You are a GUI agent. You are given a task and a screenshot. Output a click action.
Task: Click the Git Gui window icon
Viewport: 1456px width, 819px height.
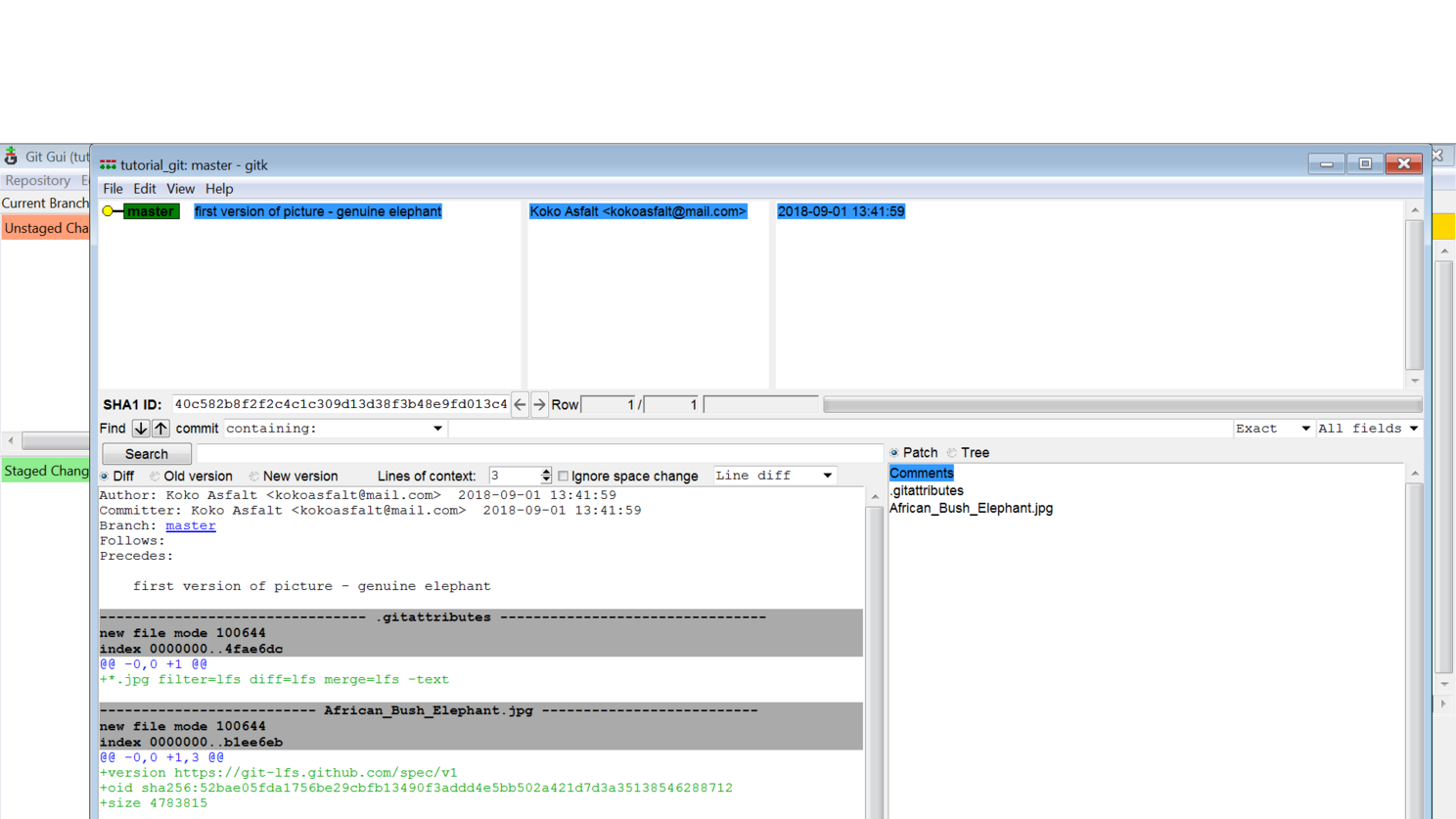[11, 157]
